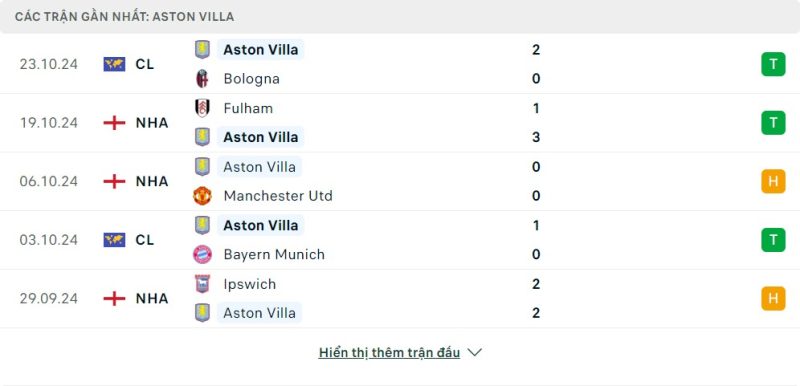Click the Bologna club crest icon
Viewport: 800px width, 386px height.
(x=203, y=79)
